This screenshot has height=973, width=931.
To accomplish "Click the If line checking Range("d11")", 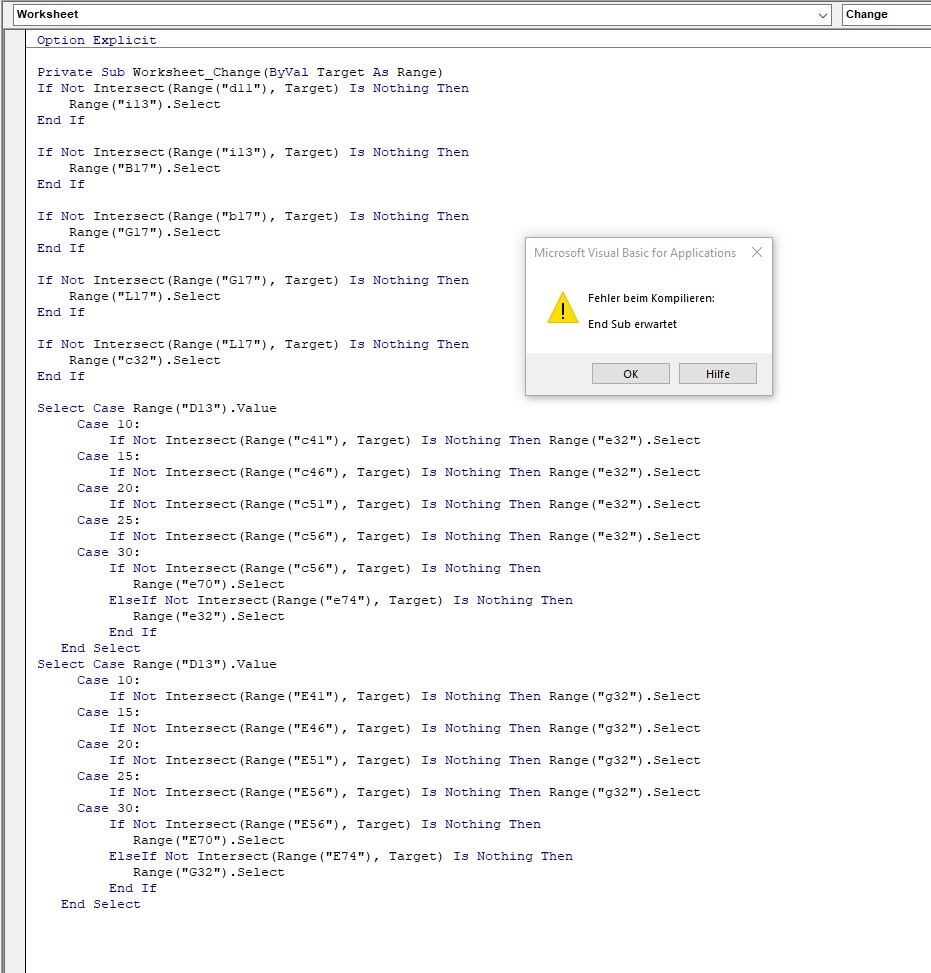I will pyautogui.click(x=253, y=88).
